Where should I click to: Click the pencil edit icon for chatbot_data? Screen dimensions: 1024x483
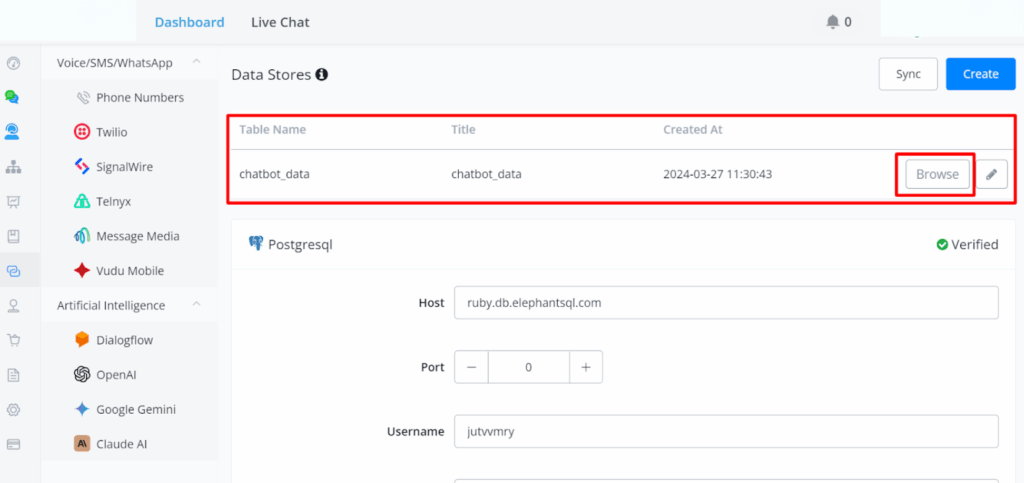(x=991, y=174)
